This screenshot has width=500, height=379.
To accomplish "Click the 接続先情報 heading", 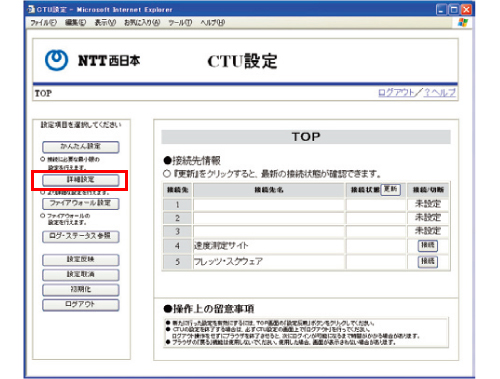I will coord(192,161).
